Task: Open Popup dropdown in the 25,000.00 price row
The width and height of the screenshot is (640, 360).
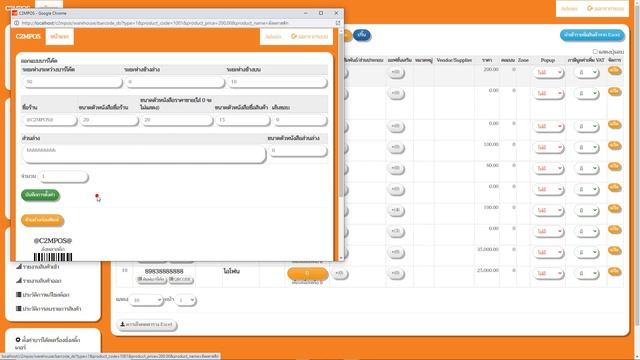Action: click(x=548, y=273)
